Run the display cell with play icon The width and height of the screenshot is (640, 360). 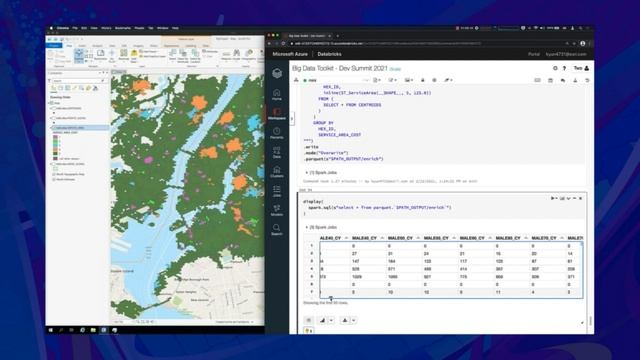553,198
